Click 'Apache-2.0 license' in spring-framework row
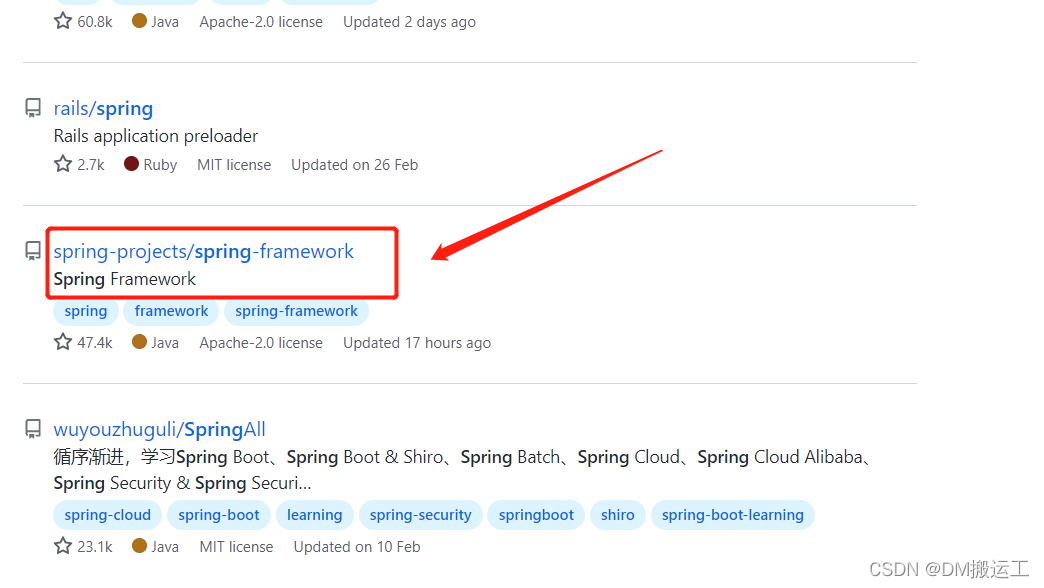 [x=261, y=343]
